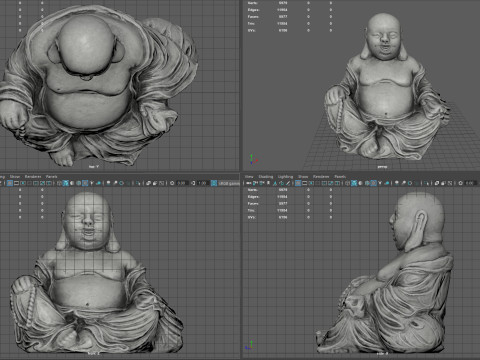Image resolution: width=480 pixels, height=360 pixels.
Task: Open Shading menu of side view panel
Action: tap(266, 177)
